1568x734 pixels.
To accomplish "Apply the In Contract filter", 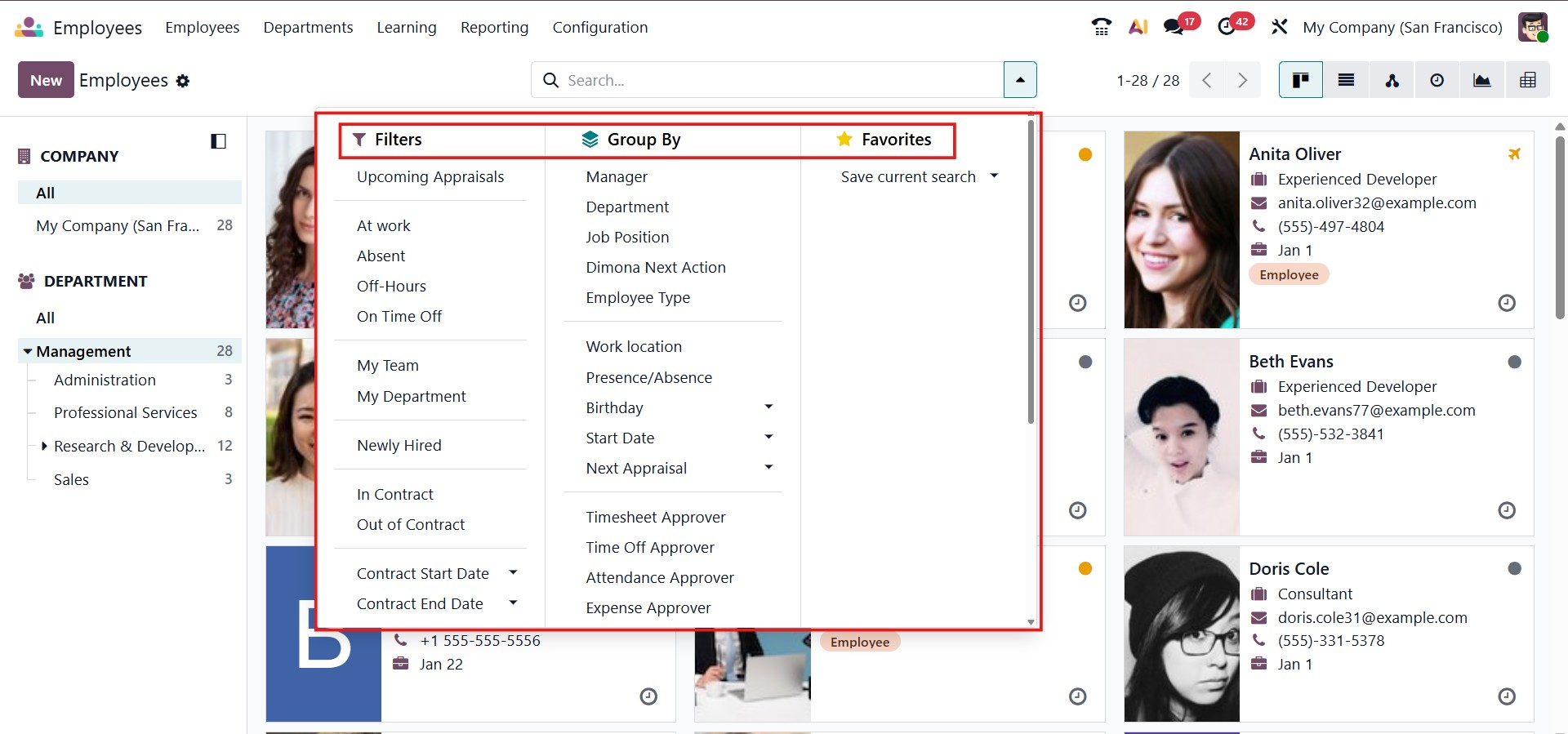I will point(395,494).
